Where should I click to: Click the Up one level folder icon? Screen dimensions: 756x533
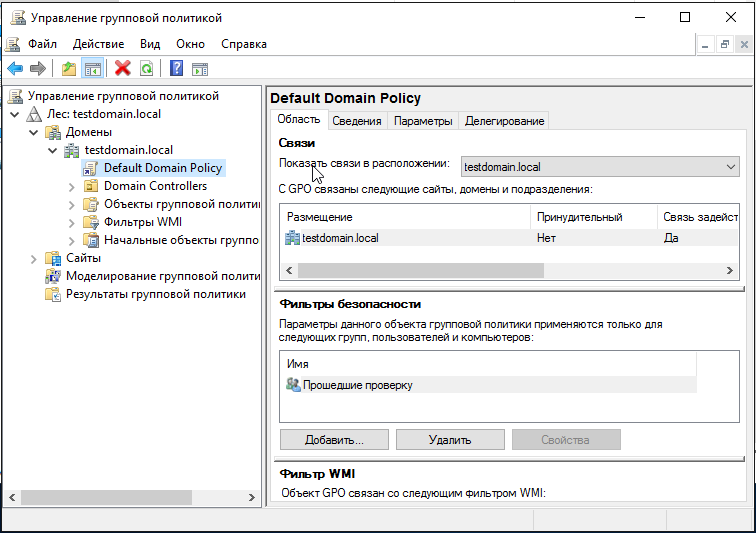coord(68,68)
